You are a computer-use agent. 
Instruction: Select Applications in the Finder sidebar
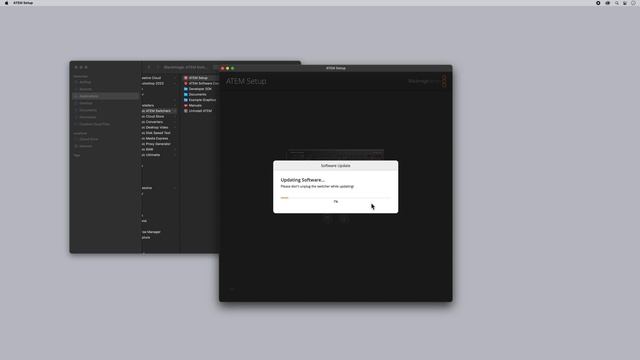(x=105, y=96)
